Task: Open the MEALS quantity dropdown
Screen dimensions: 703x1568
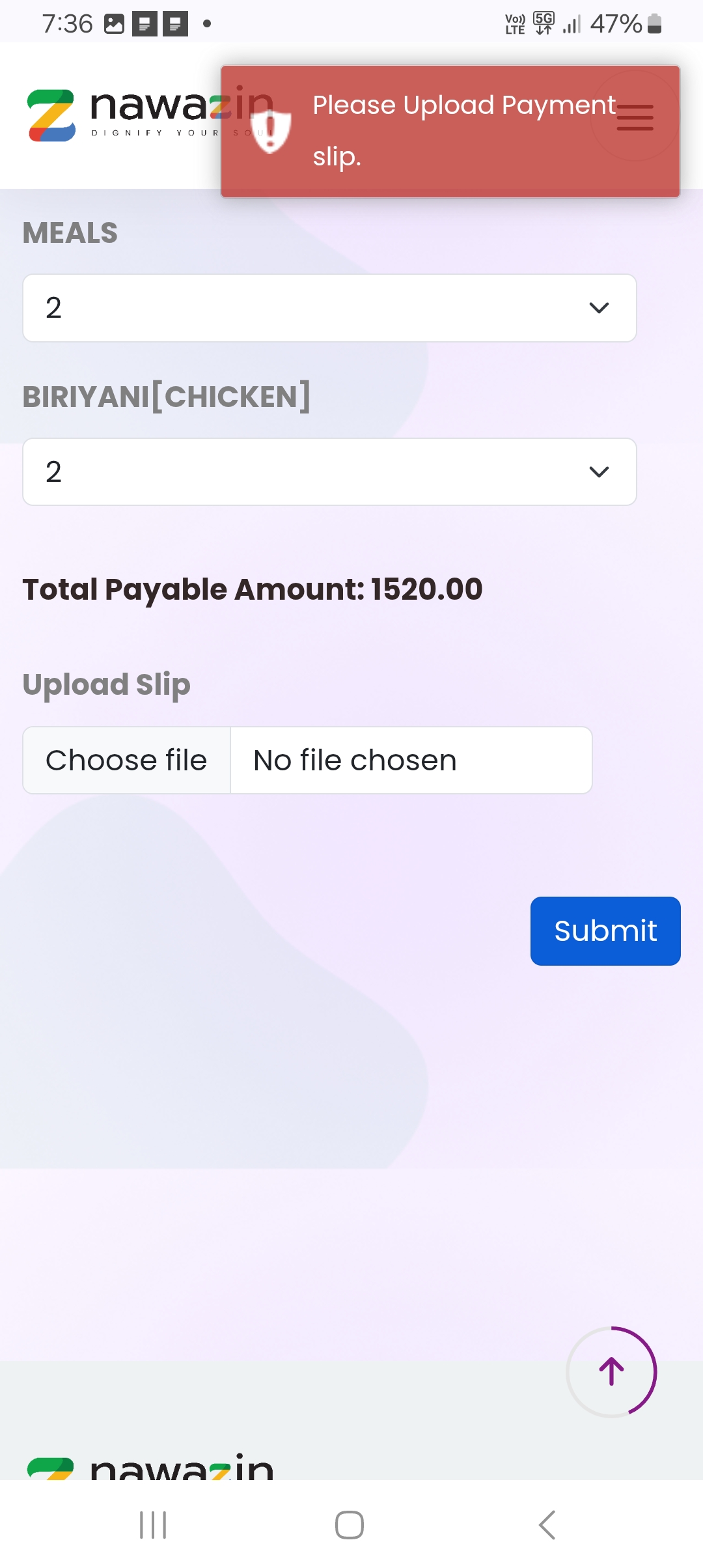Action: click(329, 308)
